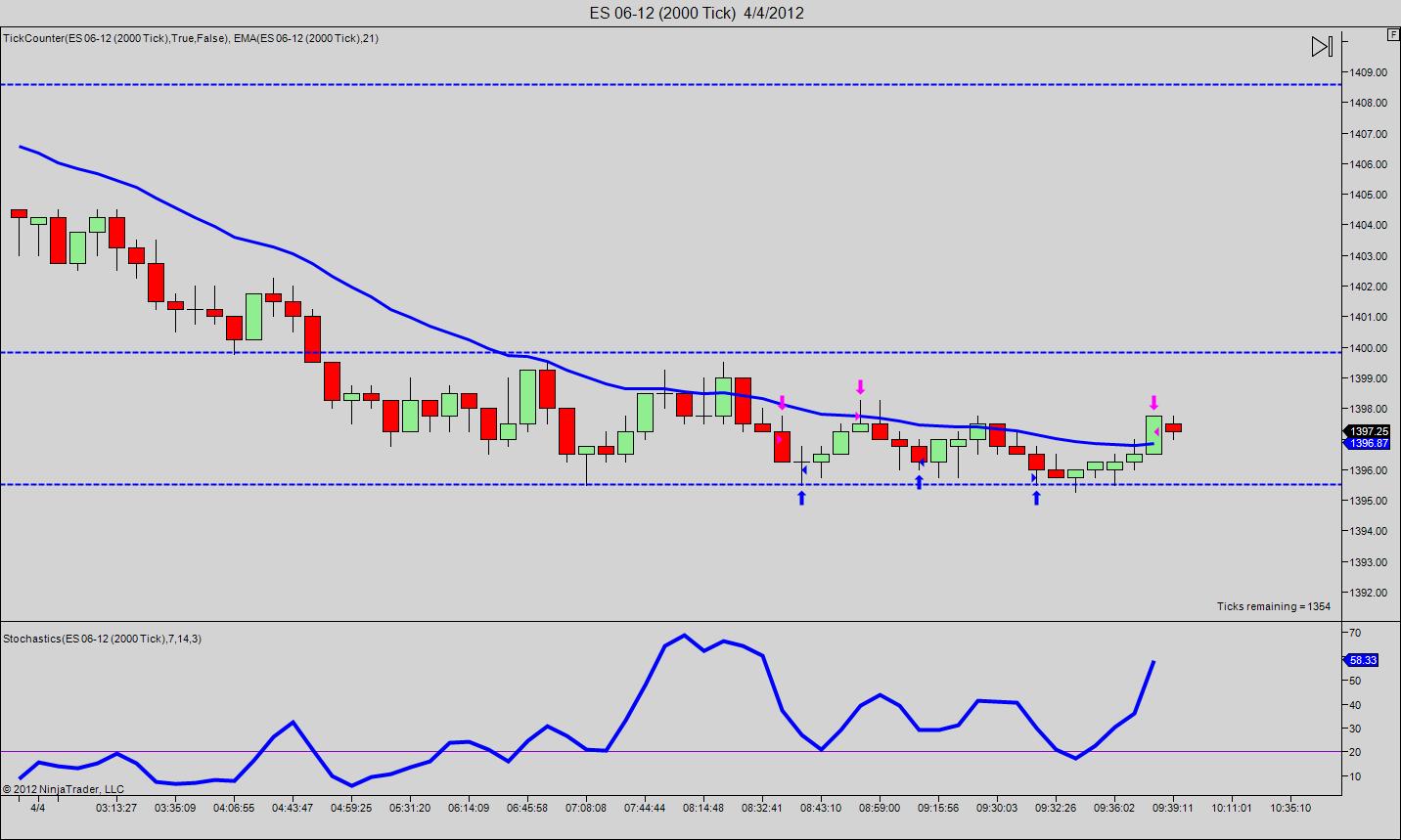Click the 09:39:11 time axis label
The image size is (1401, 840).
1173,808
